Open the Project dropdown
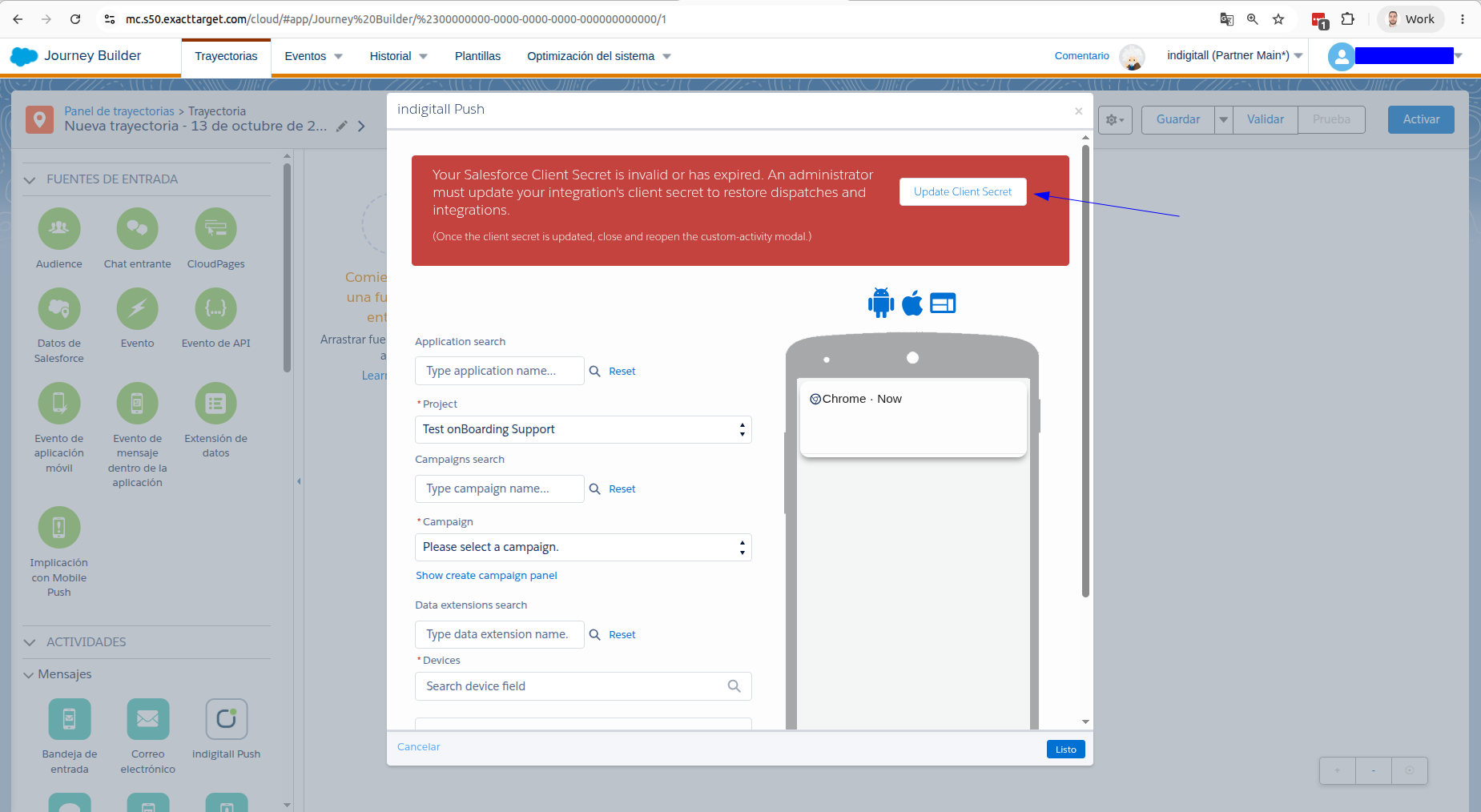The image size is (1481, 812). tap(583, 430)
